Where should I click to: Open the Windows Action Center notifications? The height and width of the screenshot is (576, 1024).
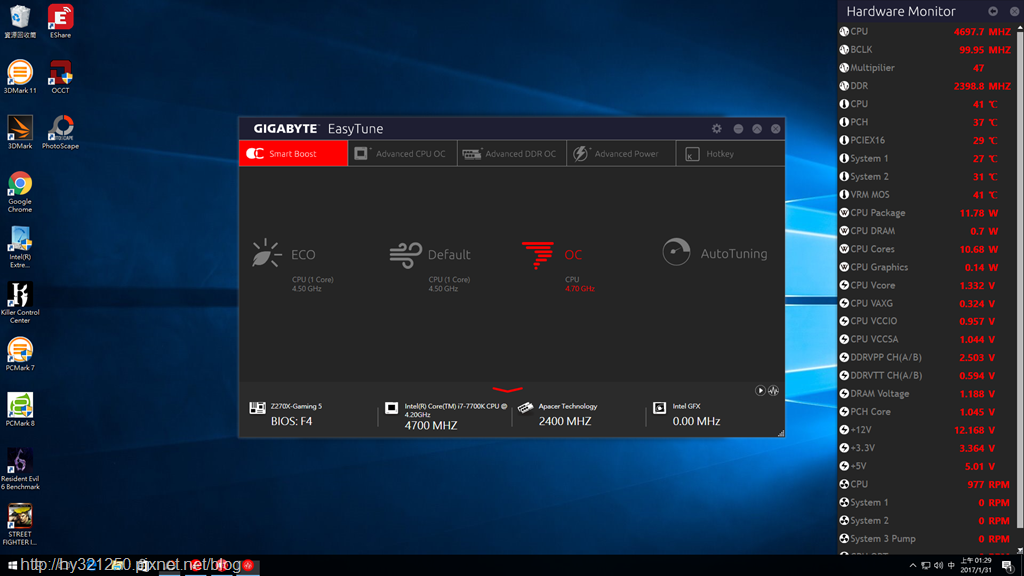(x=1008, y=566)
